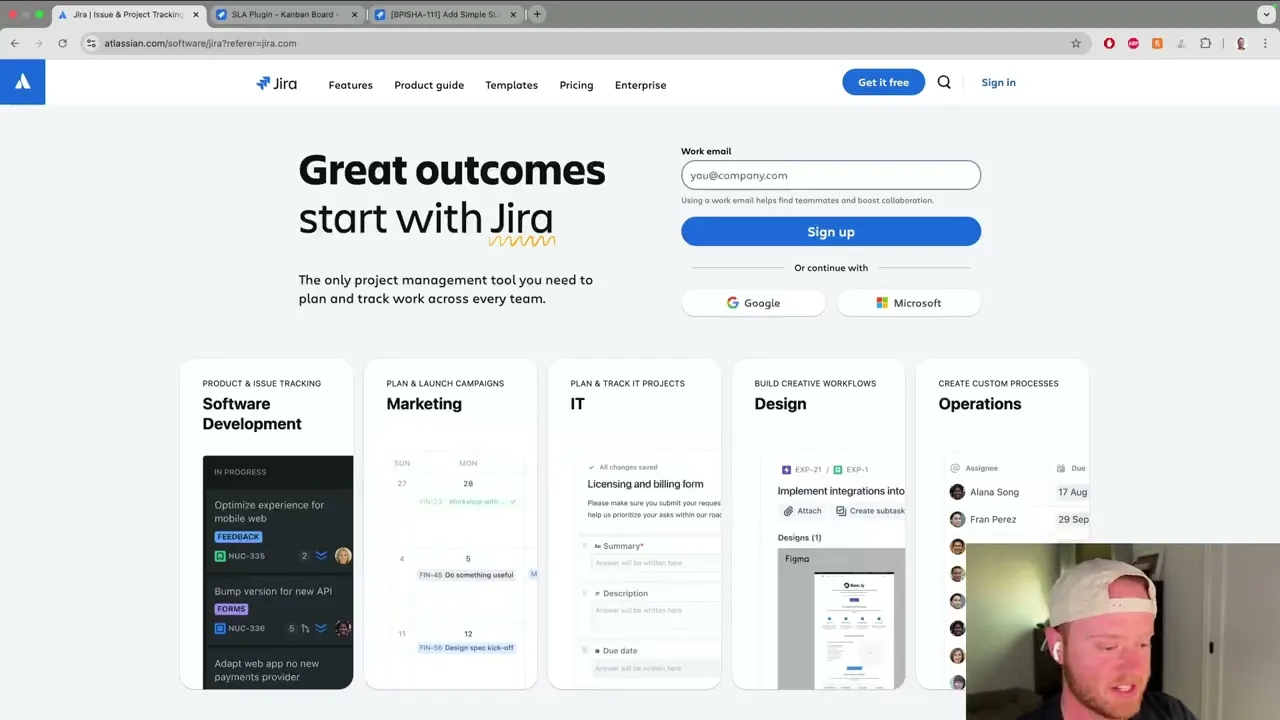Click the paperclip Attach icon
1280x720 pixels.
[788, 511]
